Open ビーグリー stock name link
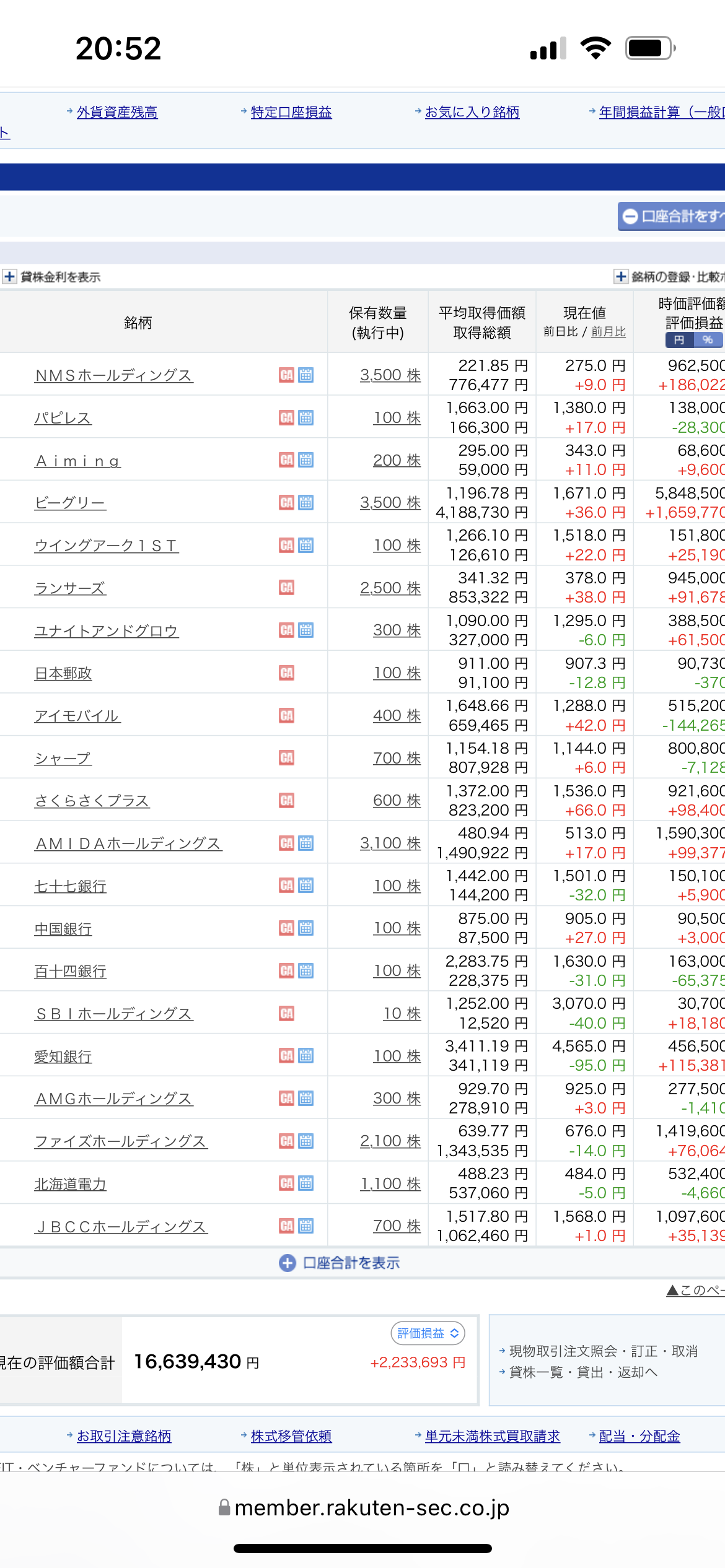The width and height of the screenshot is (725, 1568). 70,503
